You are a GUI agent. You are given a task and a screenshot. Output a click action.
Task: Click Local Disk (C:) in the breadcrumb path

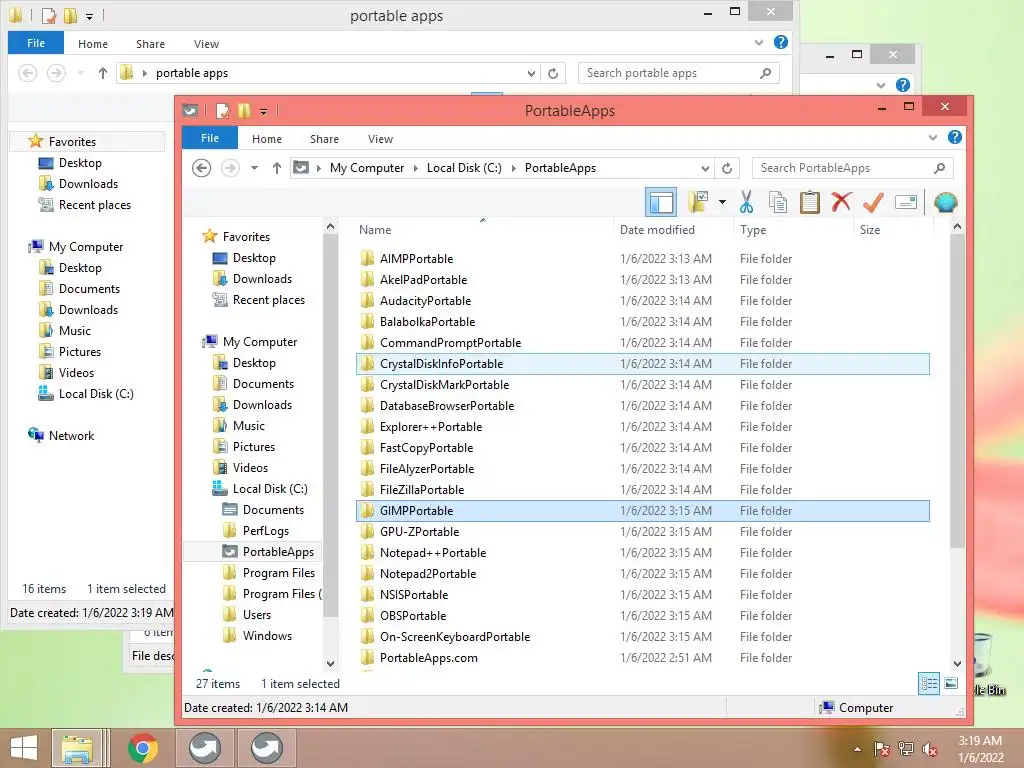(x=464, y=168)
